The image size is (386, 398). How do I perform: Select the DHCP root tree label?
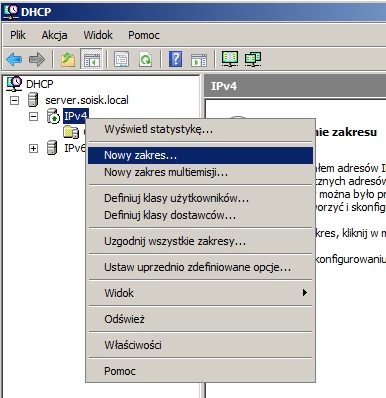(40, 84)
